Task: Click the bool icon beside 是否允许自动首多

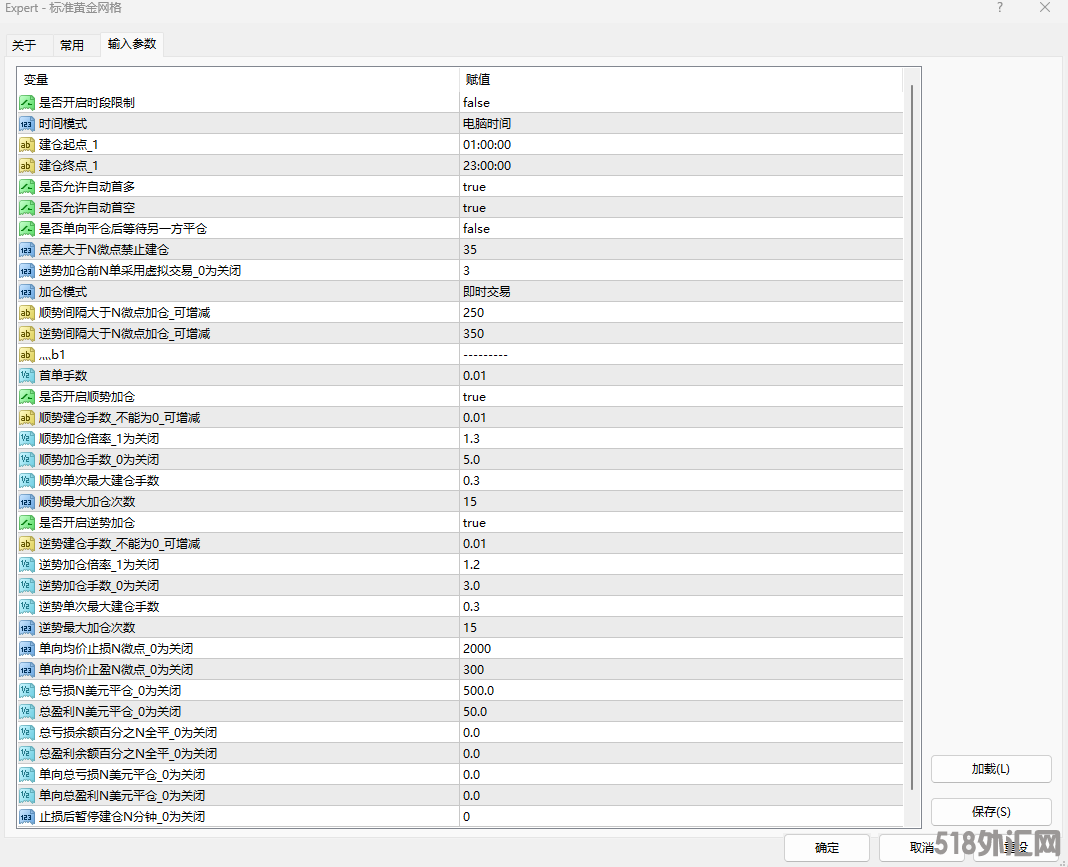Action: [x=27, y=187]
